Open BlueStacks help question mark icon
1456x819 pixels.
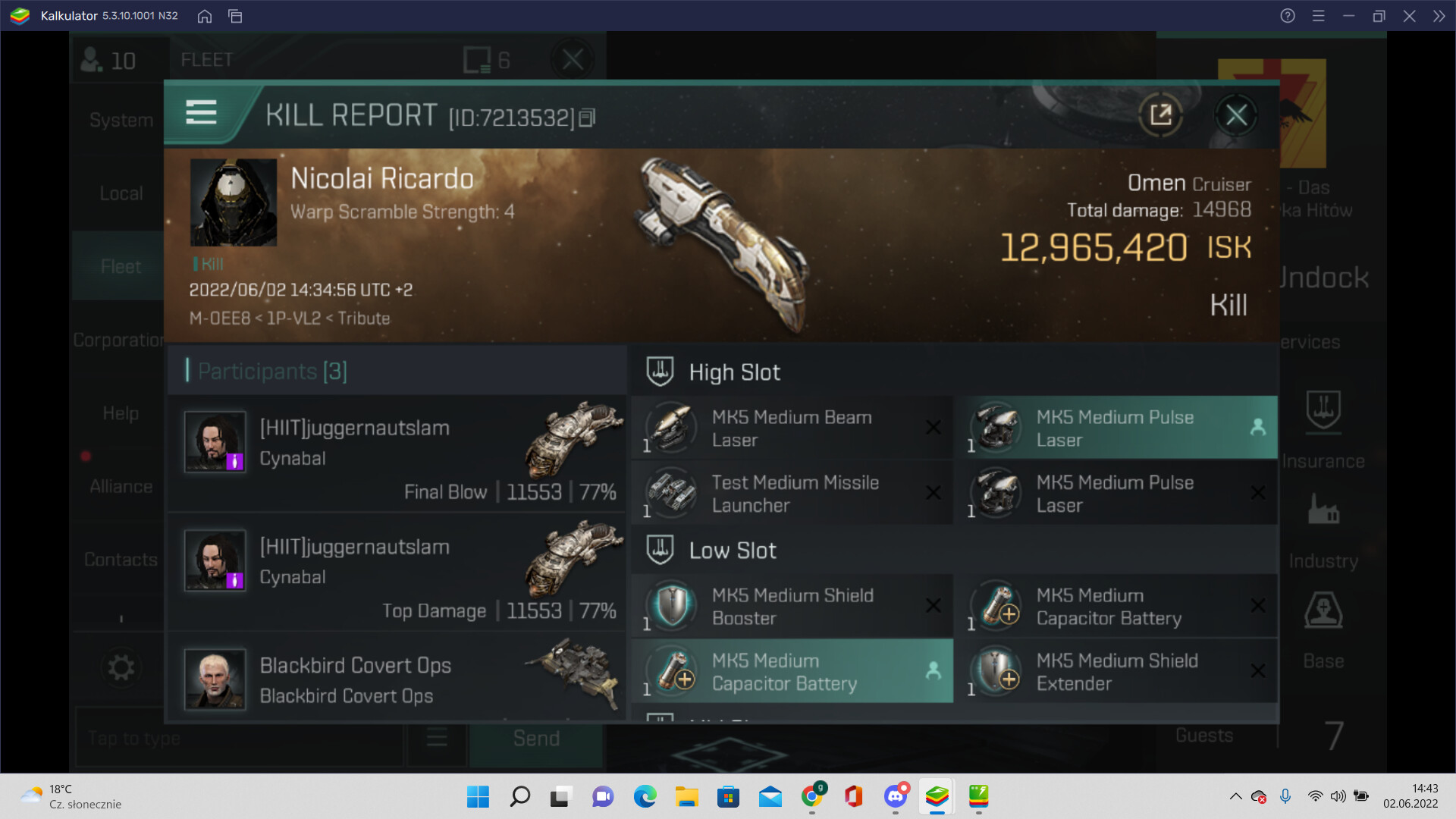pyautogui.click(x=1288, y=16)
